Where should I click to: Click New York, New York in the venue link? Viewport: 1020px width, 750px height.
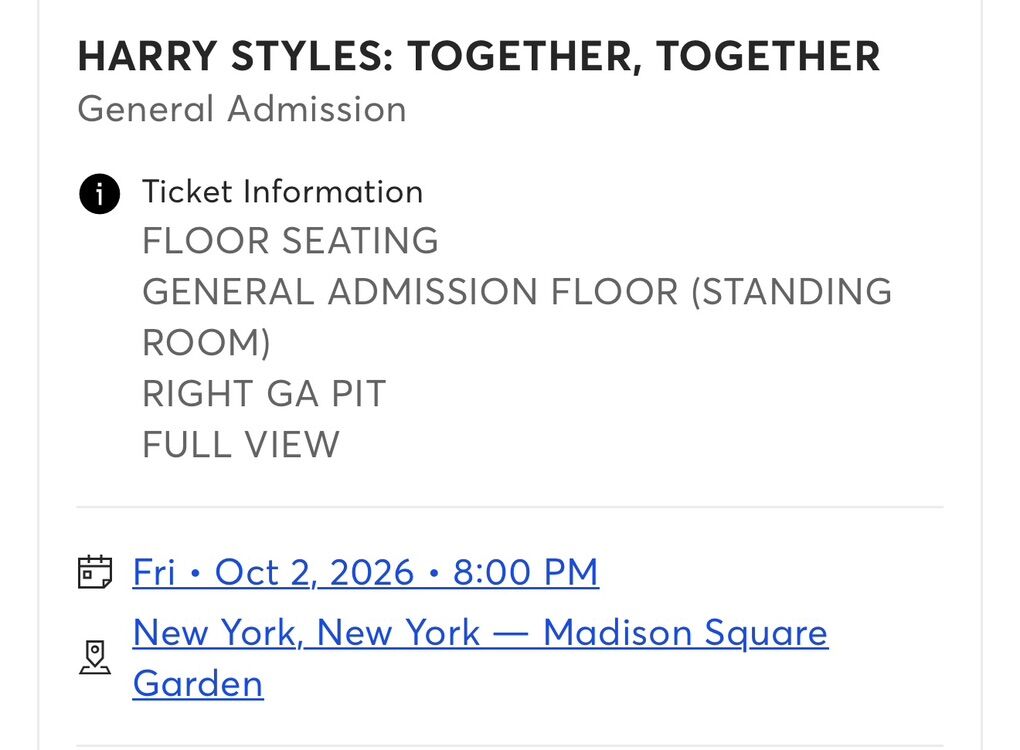pos(306,632)
